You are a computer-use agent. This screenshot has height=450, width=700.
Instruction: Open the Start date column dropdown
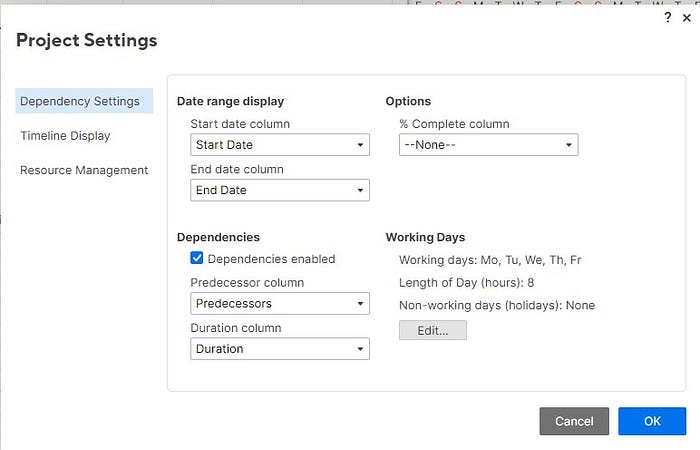click(280, 145)
